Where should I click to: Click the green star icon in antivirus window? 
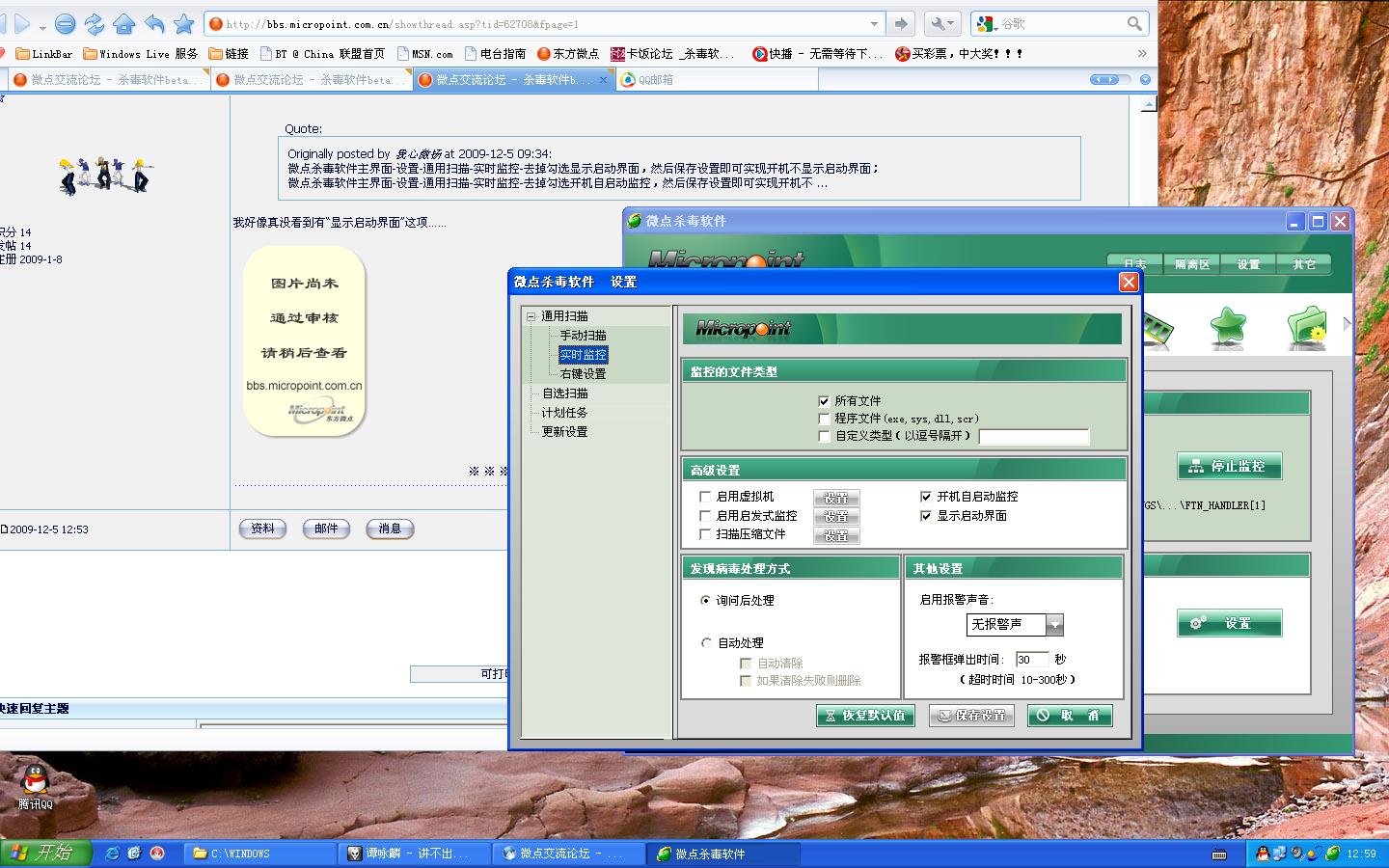[x=1228, y=328]
